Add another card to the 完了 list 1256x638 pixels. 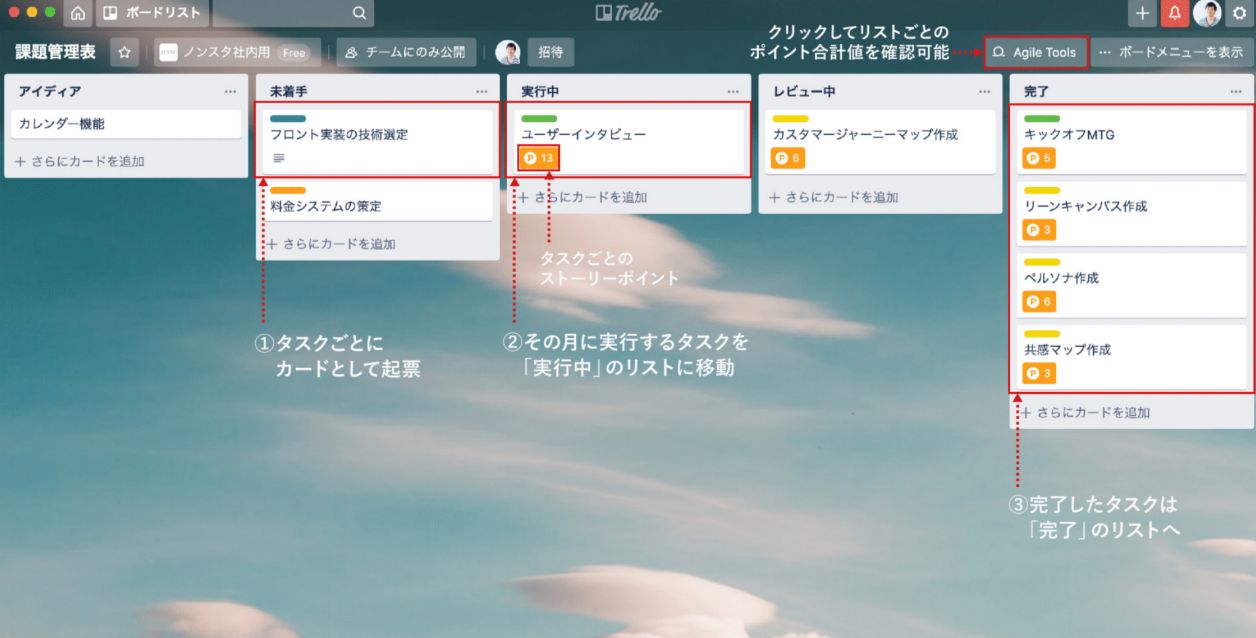(x=1085, y=412)
